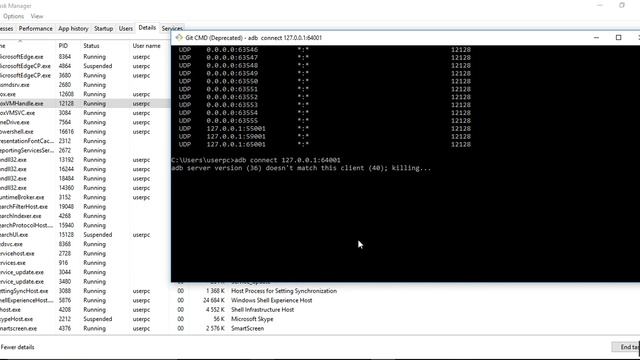Select the process row with PID 3680
The height and width of the screenshot is (360, 640).
pos(84,76)
